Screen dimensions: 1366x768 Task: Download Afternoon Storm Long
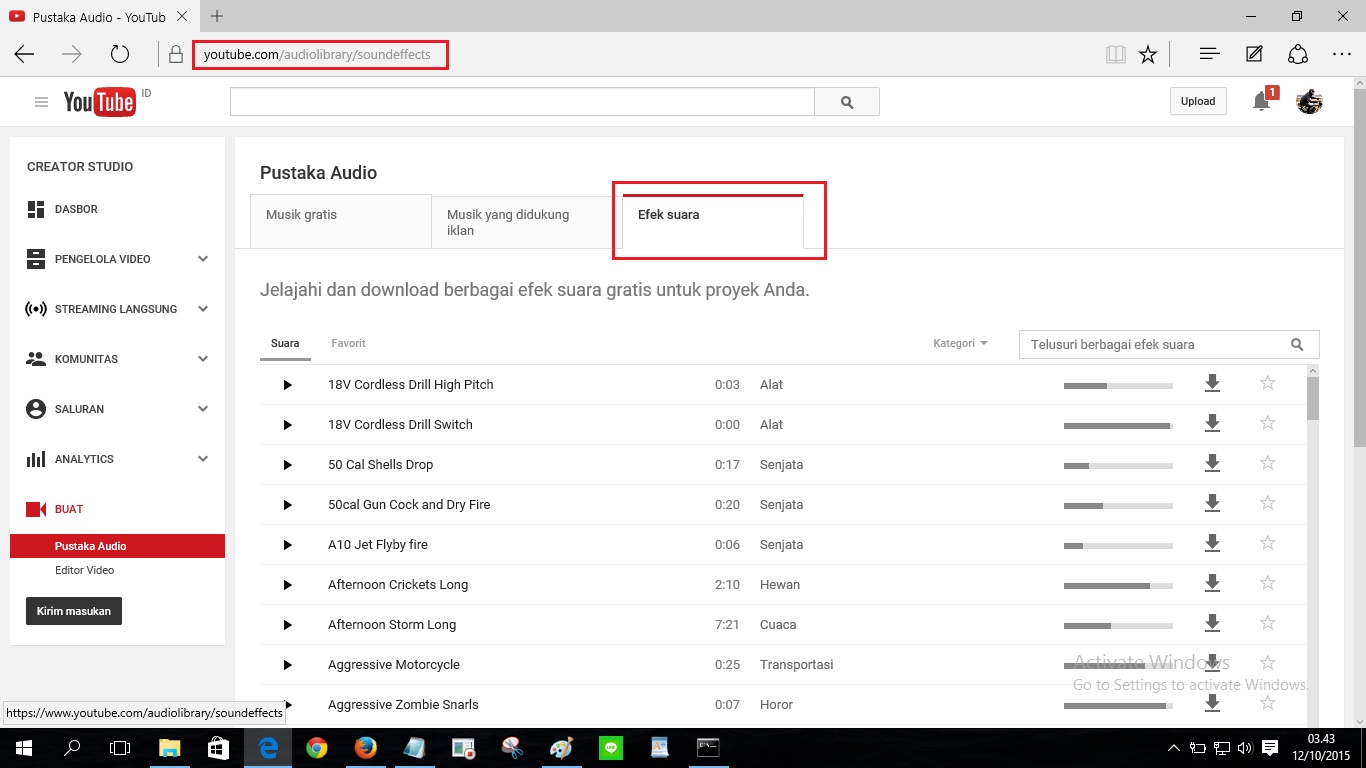click(1212, 623)
